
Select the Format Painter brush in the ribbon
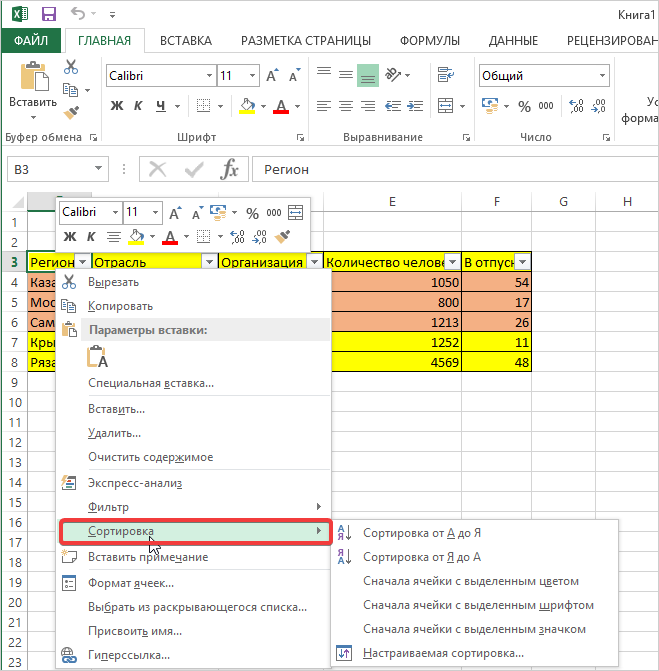[x=71, y=113]
